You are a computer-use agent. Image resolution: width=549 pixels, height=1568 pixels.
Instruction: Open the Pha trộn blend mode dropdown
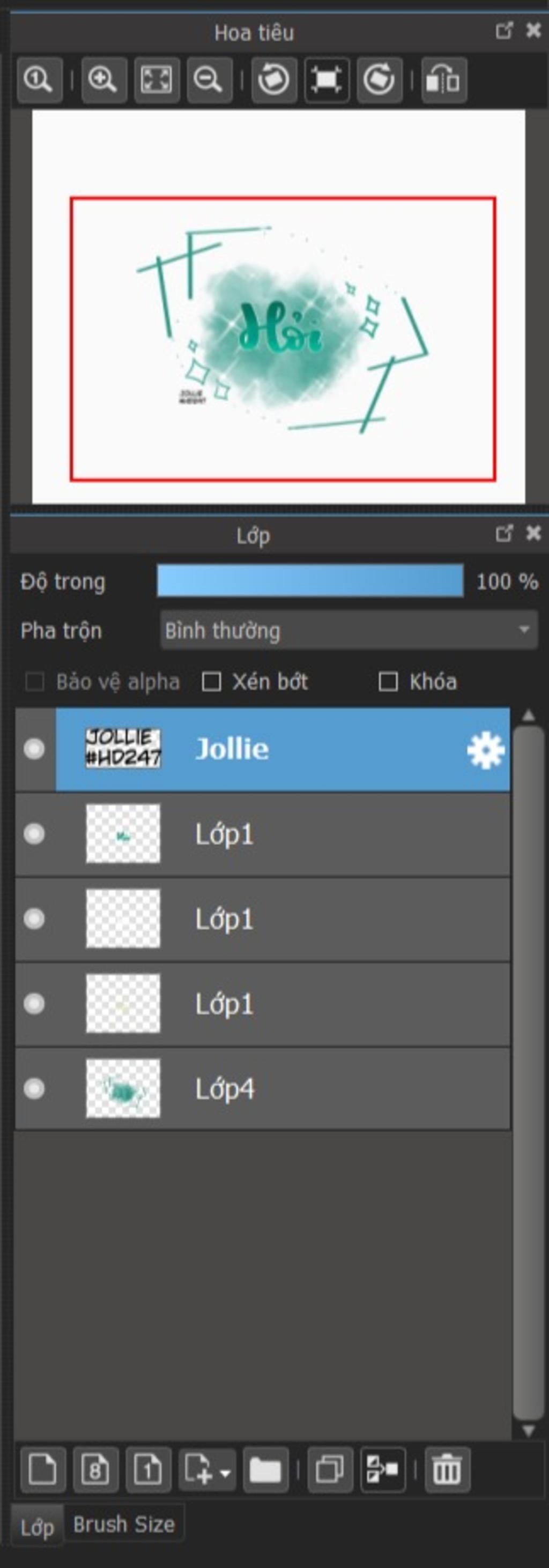click(x=348, y=631)
